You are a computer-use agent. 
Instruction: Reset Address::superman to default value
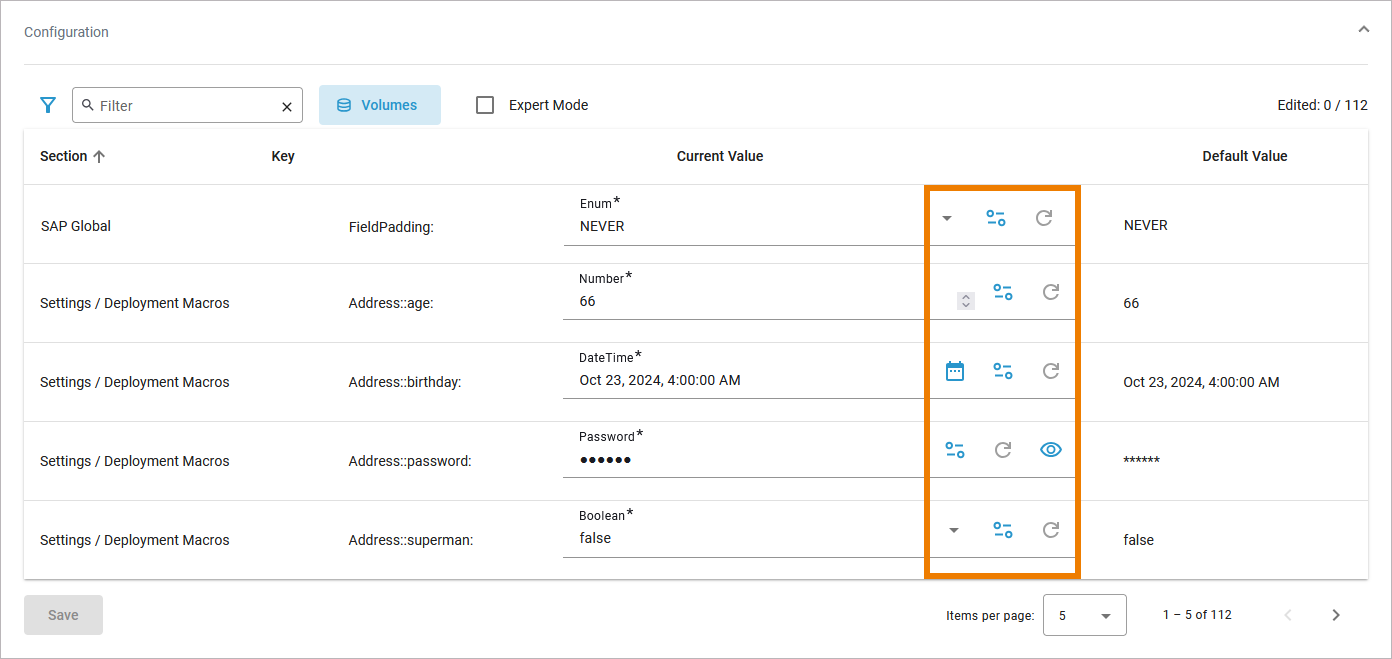[x=1051, y=530]
